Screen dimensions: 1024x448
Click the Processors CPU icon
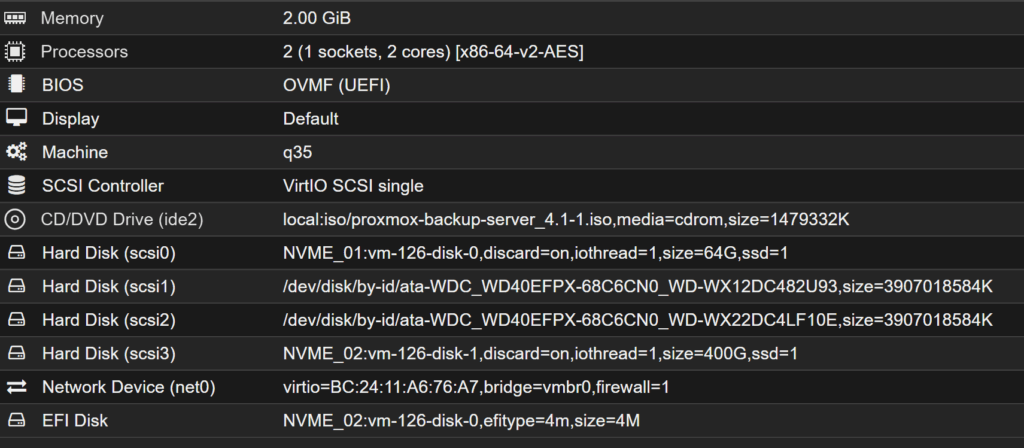(15, 51)
